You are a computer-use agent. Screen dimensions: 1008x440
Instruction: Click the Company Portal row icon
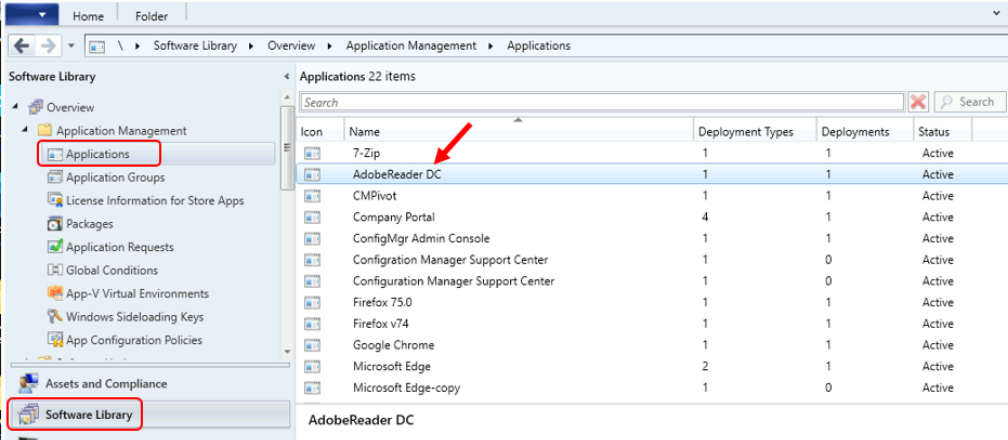(312, 217)
